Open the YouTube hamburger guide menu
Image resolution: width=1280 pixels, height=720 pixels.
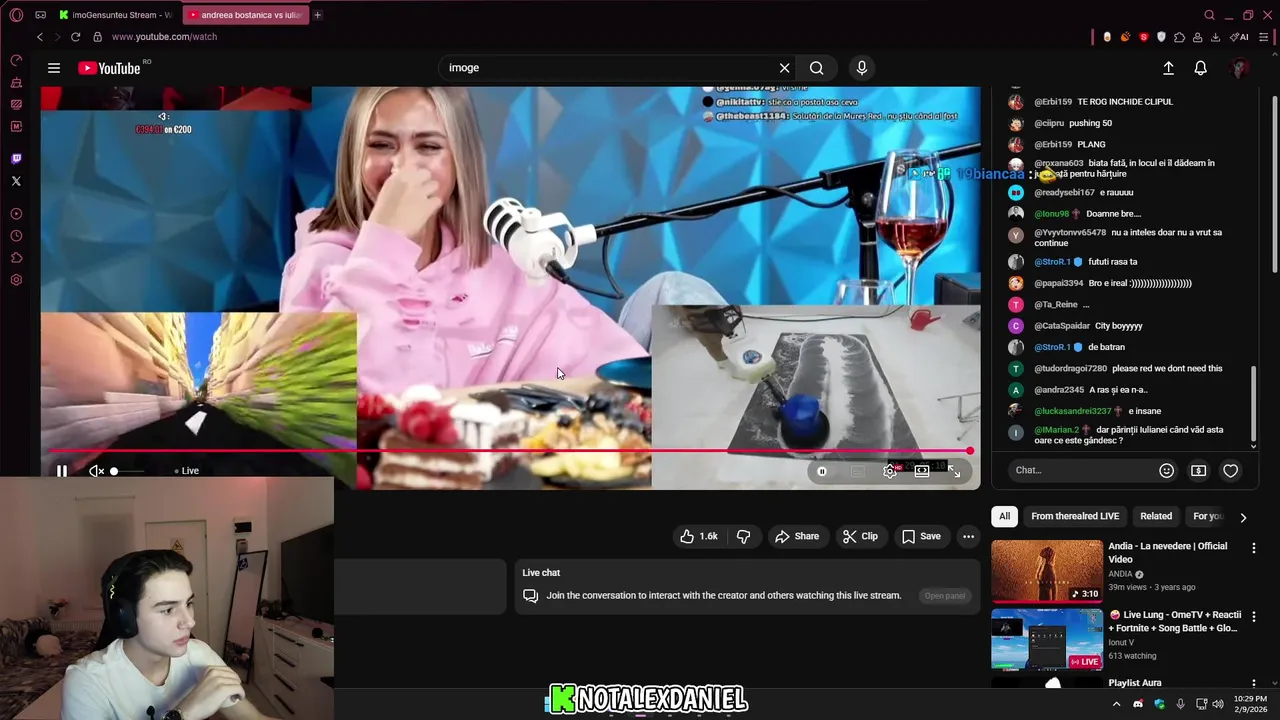click(x=54, y=68)
